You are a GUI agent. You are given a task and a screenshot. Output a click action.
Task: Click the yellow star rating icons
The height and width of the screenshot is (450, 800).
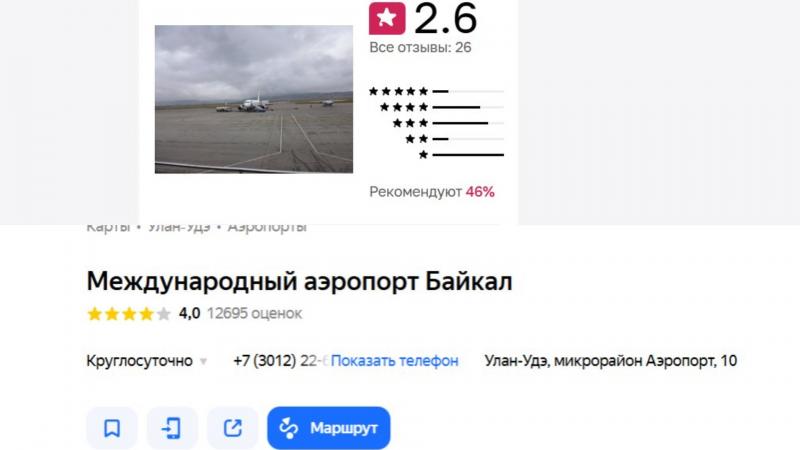(x=129, y=313)
